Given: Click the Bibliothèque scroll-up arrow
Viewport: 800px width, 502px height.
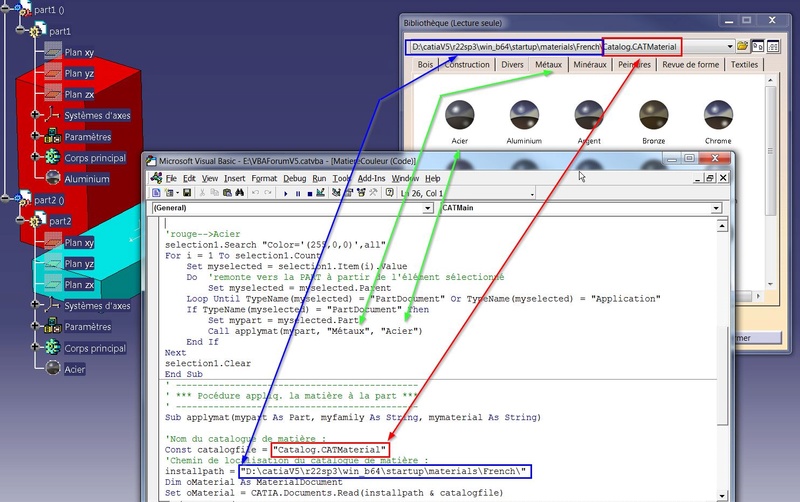Looking at the screenshot, I should click(770, 80).
